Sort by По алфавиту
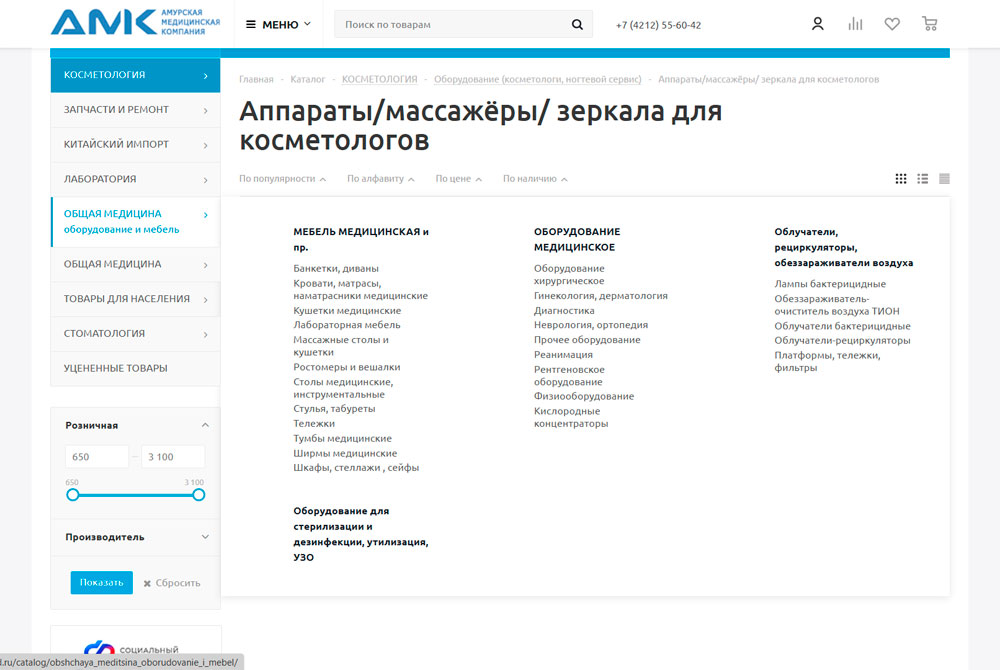This screenshot has width=1000, height=670. (381, 178)
